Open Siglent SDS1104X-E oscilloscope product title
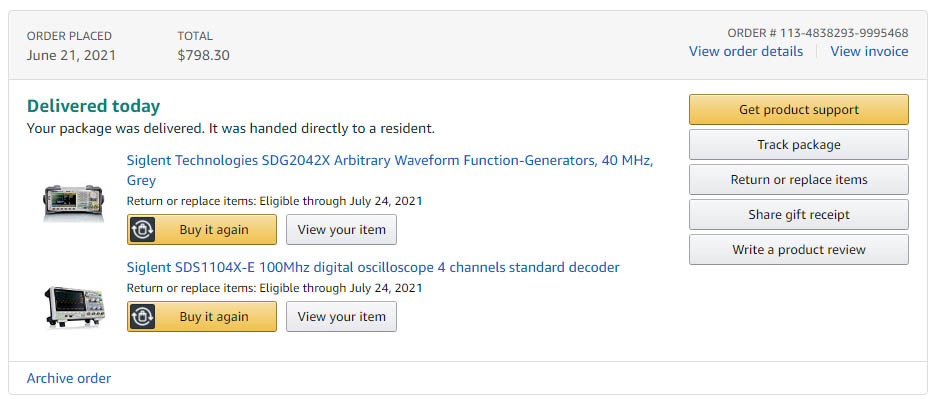The width and height of the screenshot is (941, 399). tap(373, 267)
